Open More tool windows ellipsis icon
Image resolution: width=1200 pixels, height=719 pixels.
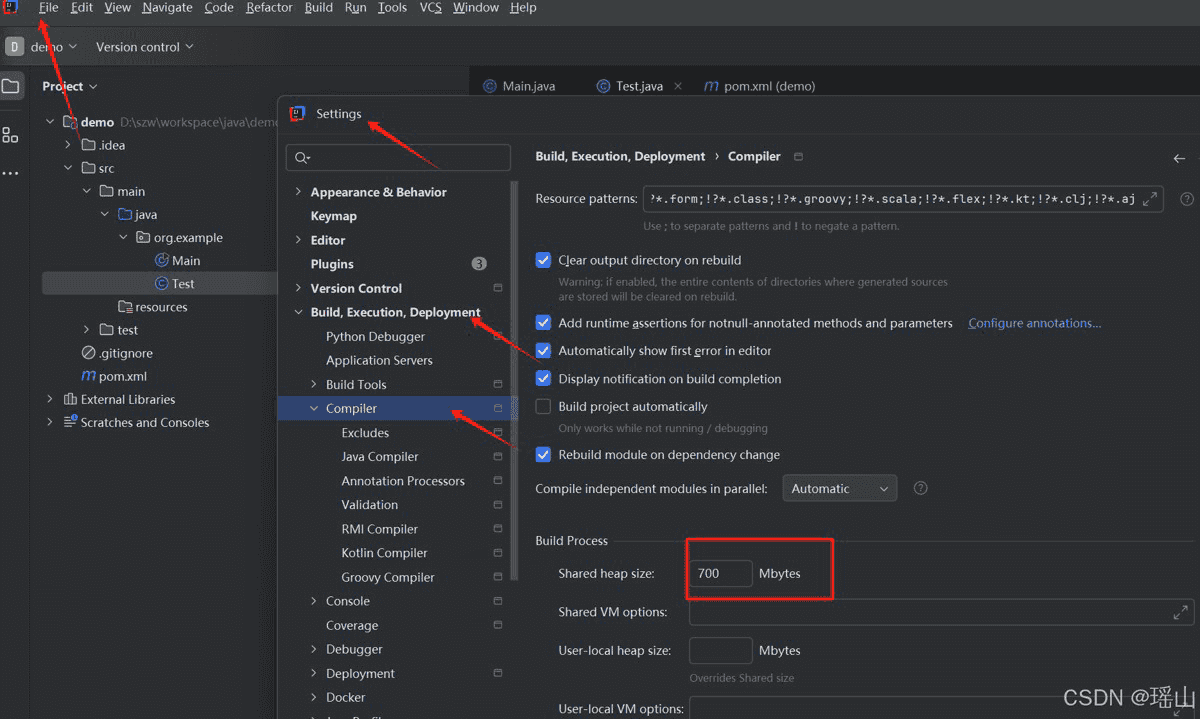click(10, 173)
